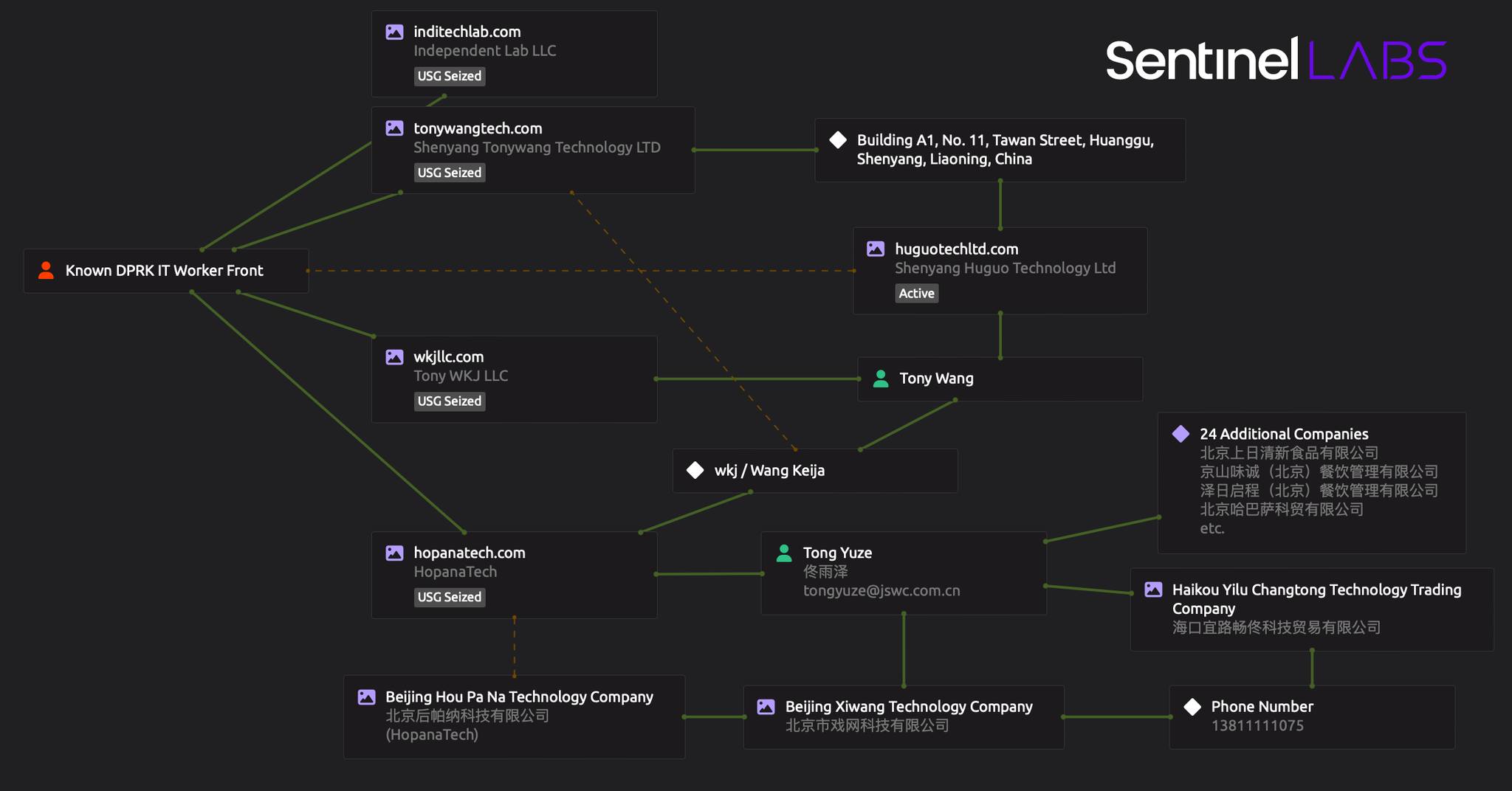This screenshot has height=791, width=1512.
Task: Click the white diamond icon beside wkj / Wang Keija
Action: [x=695, y=470]
